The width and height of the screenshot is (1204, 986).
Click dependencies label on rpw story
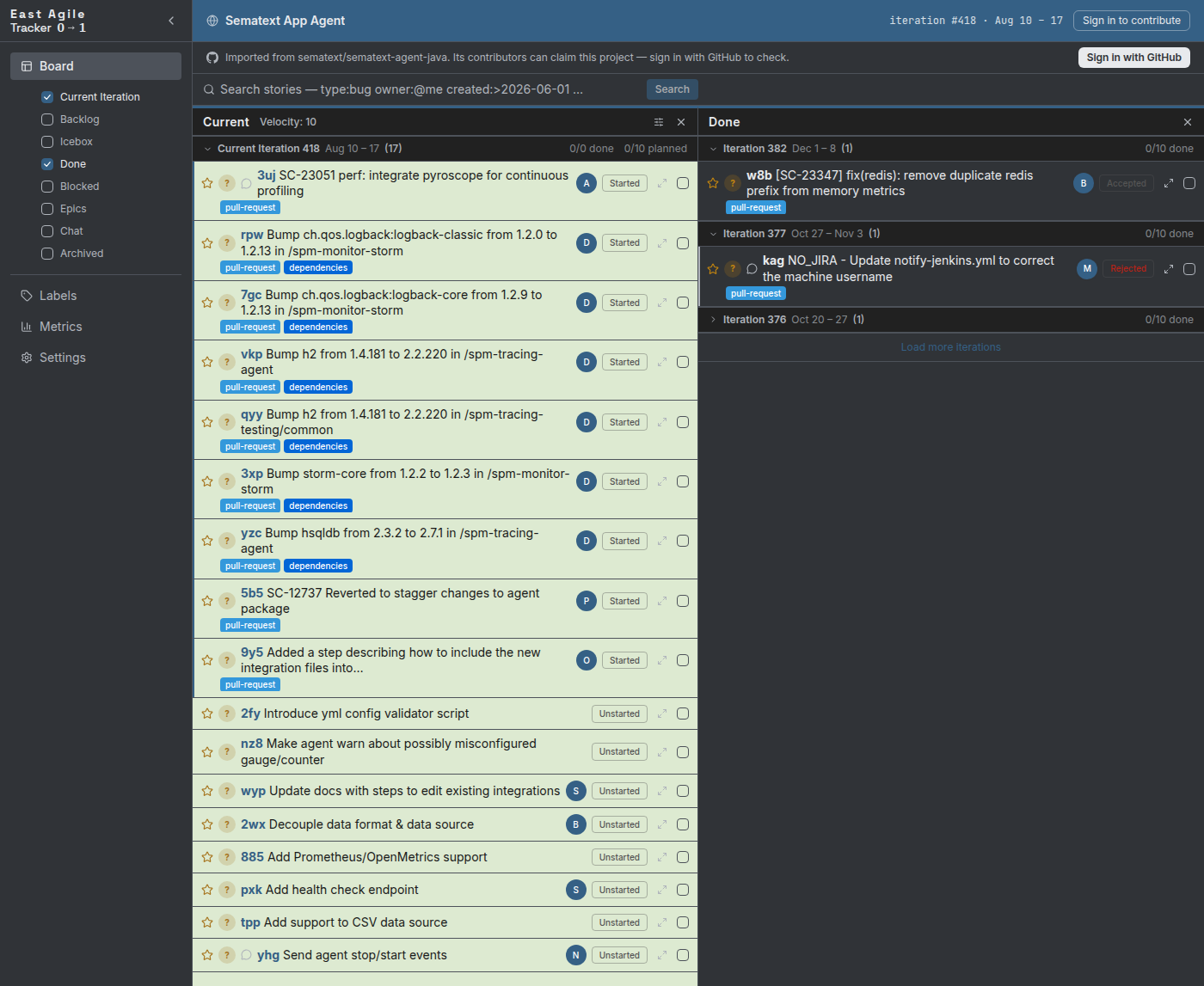318,268
